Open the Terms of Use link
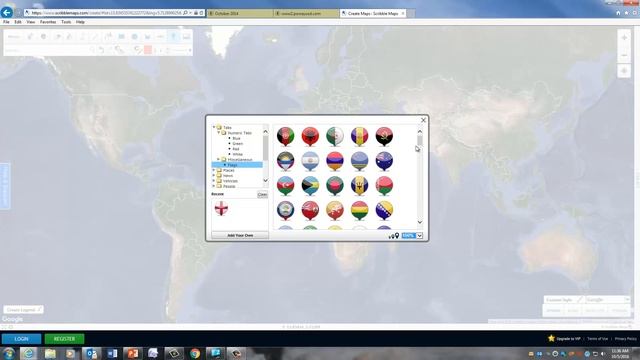The width and height of the screenshot is (640, 360). [x=598, y=339]
